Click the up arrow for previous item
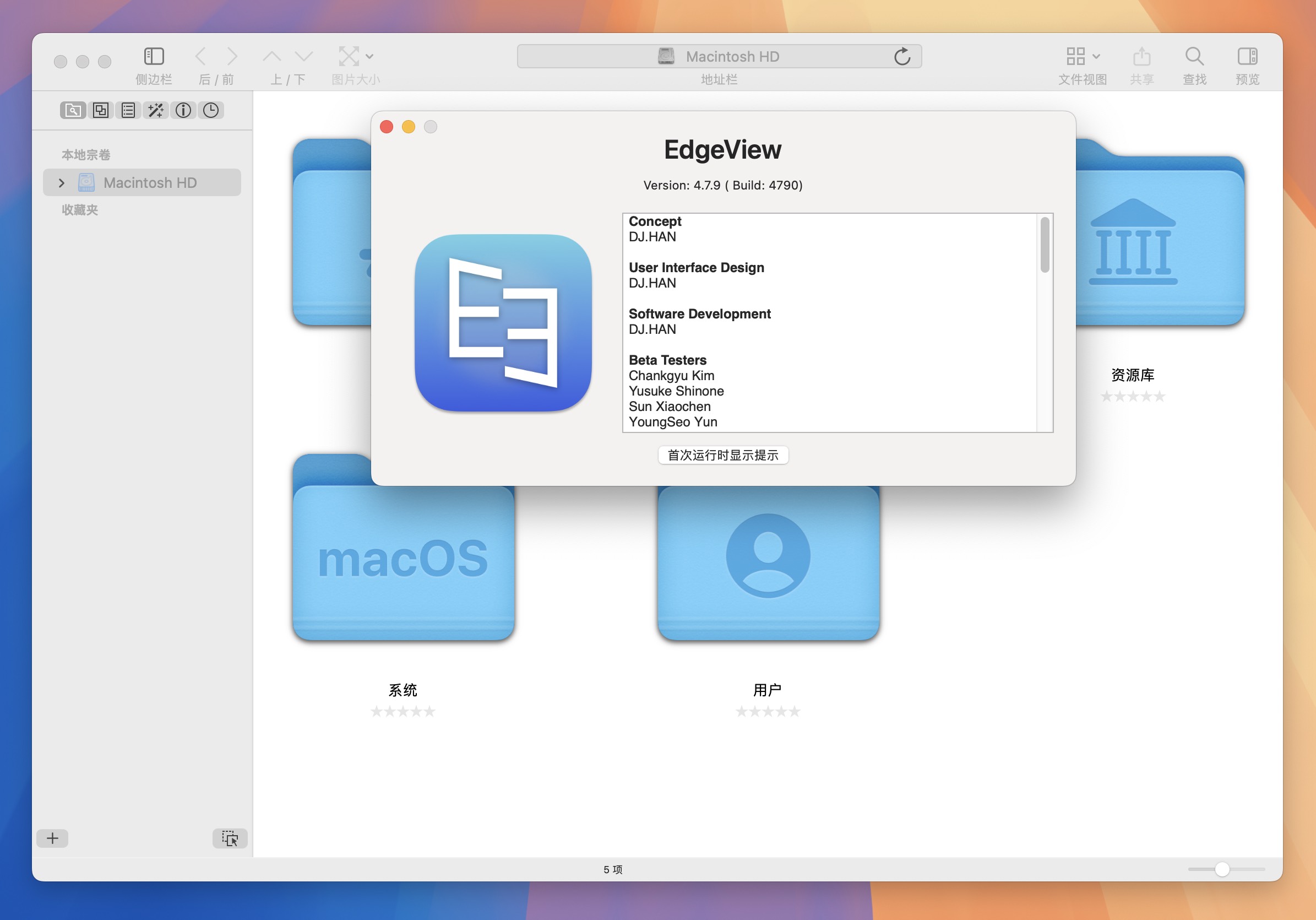Image resolution: width=1316 pixels, height=920 pixels. click(x=271, y=56)
